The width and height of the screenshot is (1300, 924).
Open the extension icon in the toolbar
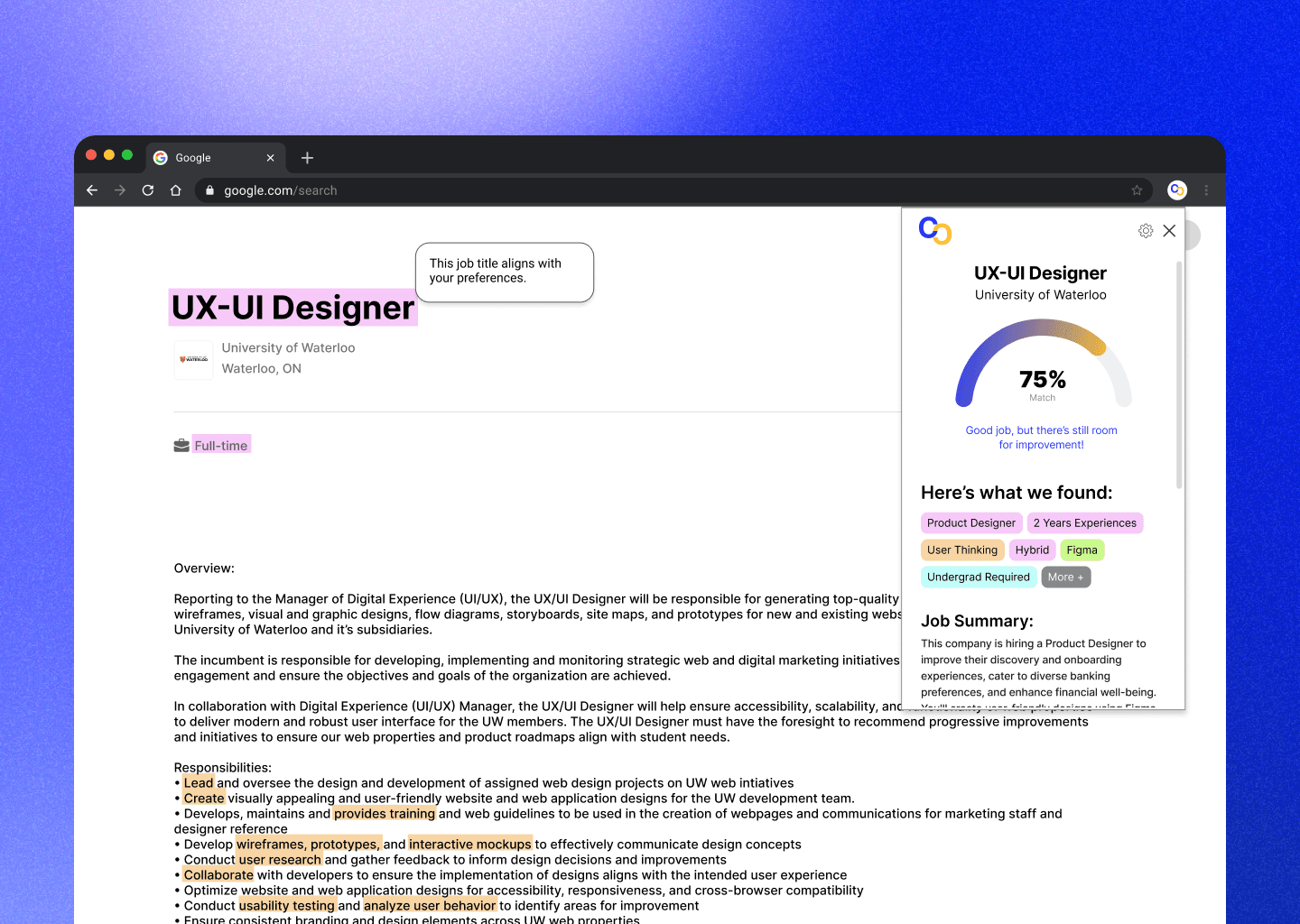[x=1176, y=189]
